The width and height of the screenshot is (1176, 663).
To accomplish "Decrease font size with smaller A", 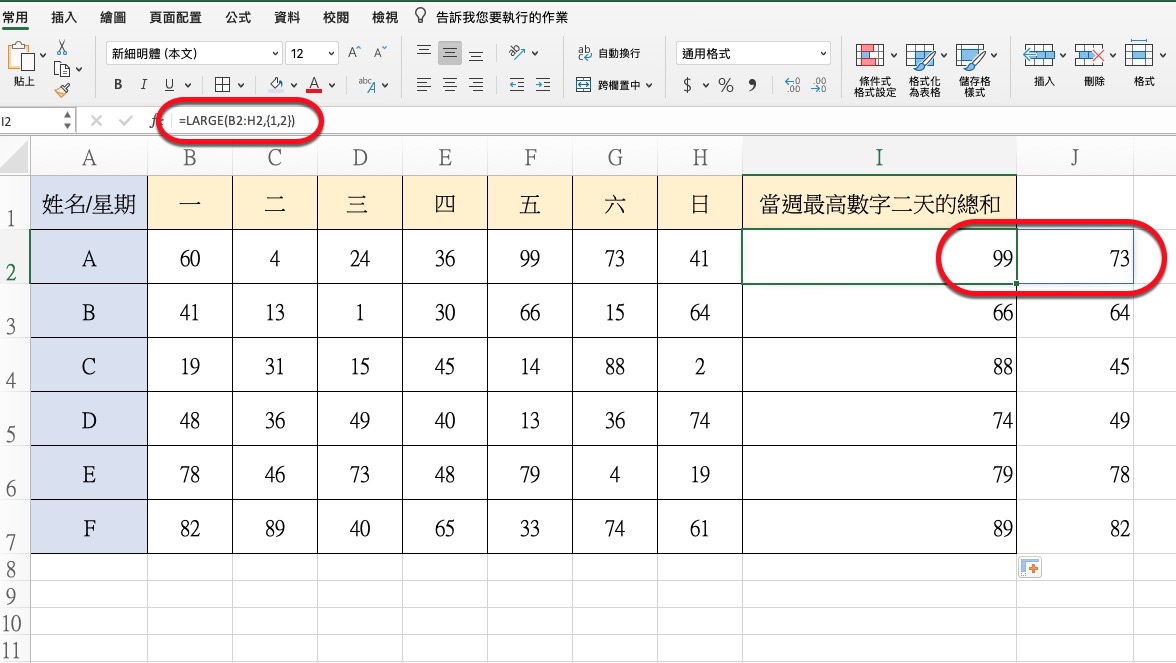I will 380,52.
